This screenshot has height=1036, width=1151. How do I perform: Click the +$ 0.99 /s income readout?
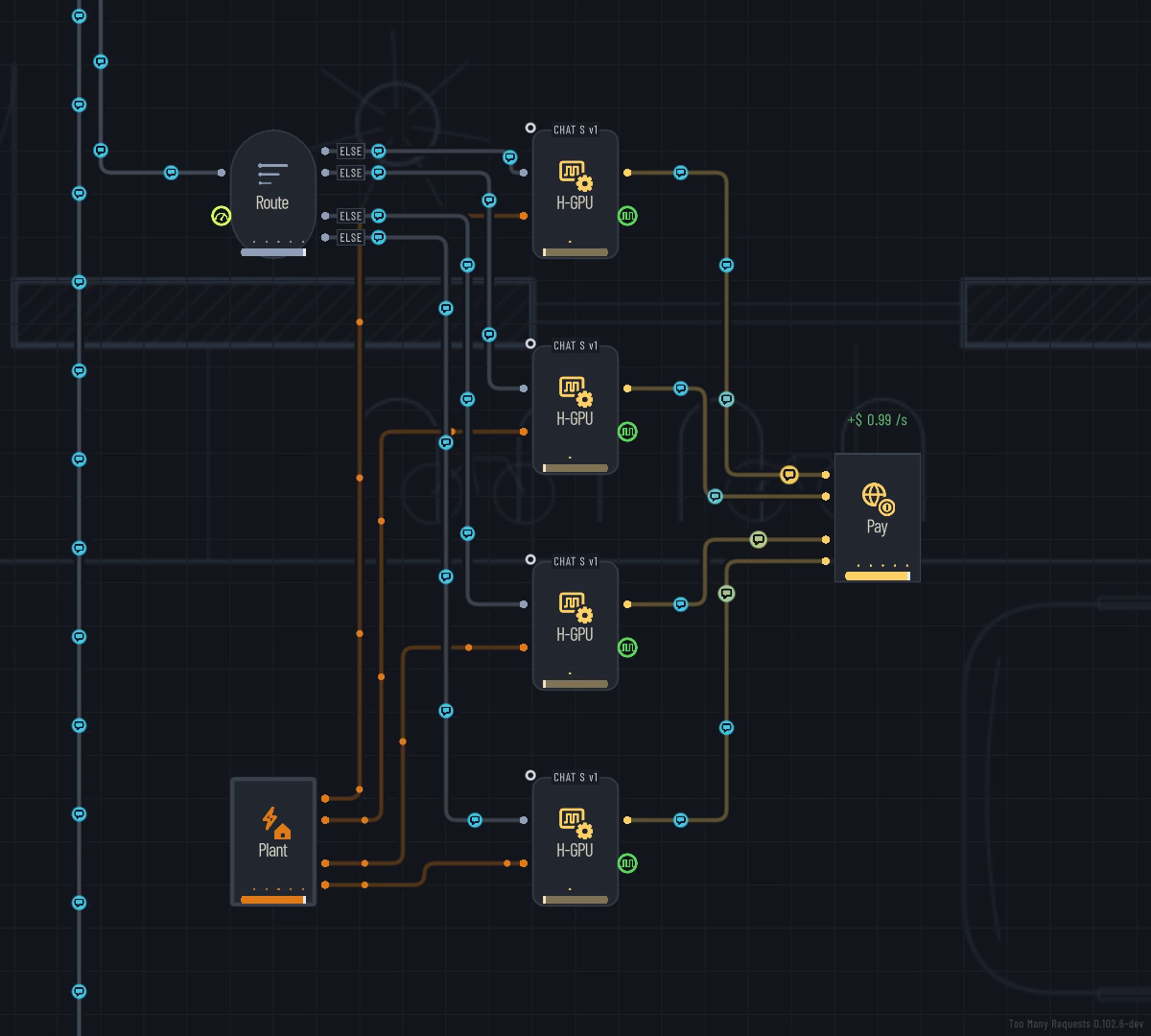click(x=878, y=420)
